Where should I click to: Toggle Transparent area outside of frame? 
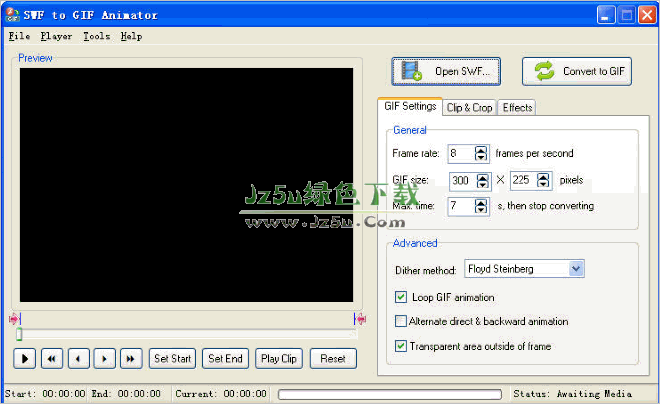pyautogui.click(x=401, y=346)
